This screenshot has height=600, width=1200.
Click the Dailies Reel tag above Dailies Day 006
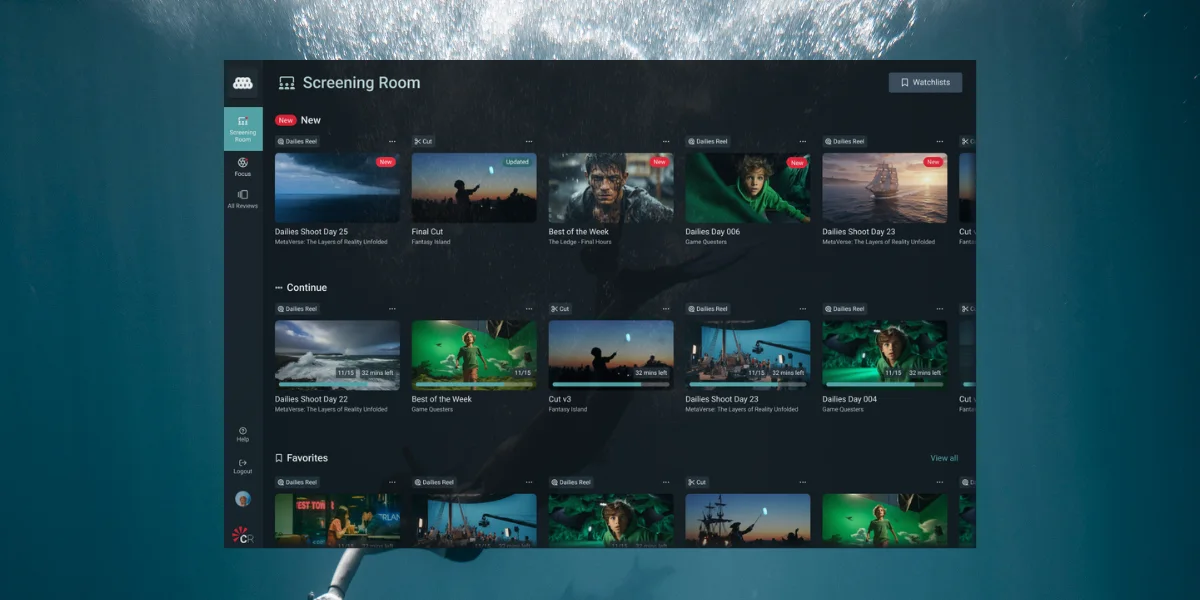click(x=708, y=141)
